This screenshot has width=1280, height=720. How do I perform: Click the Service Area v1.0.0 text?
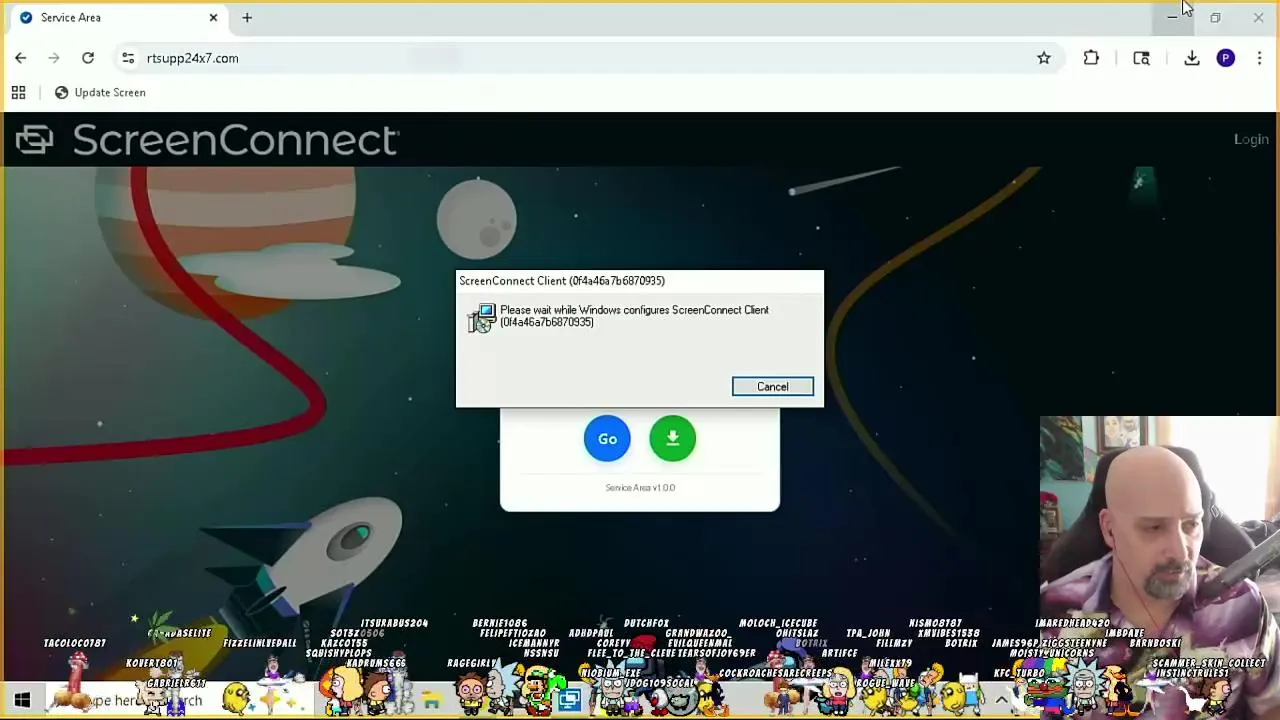[x=640, y=488]
